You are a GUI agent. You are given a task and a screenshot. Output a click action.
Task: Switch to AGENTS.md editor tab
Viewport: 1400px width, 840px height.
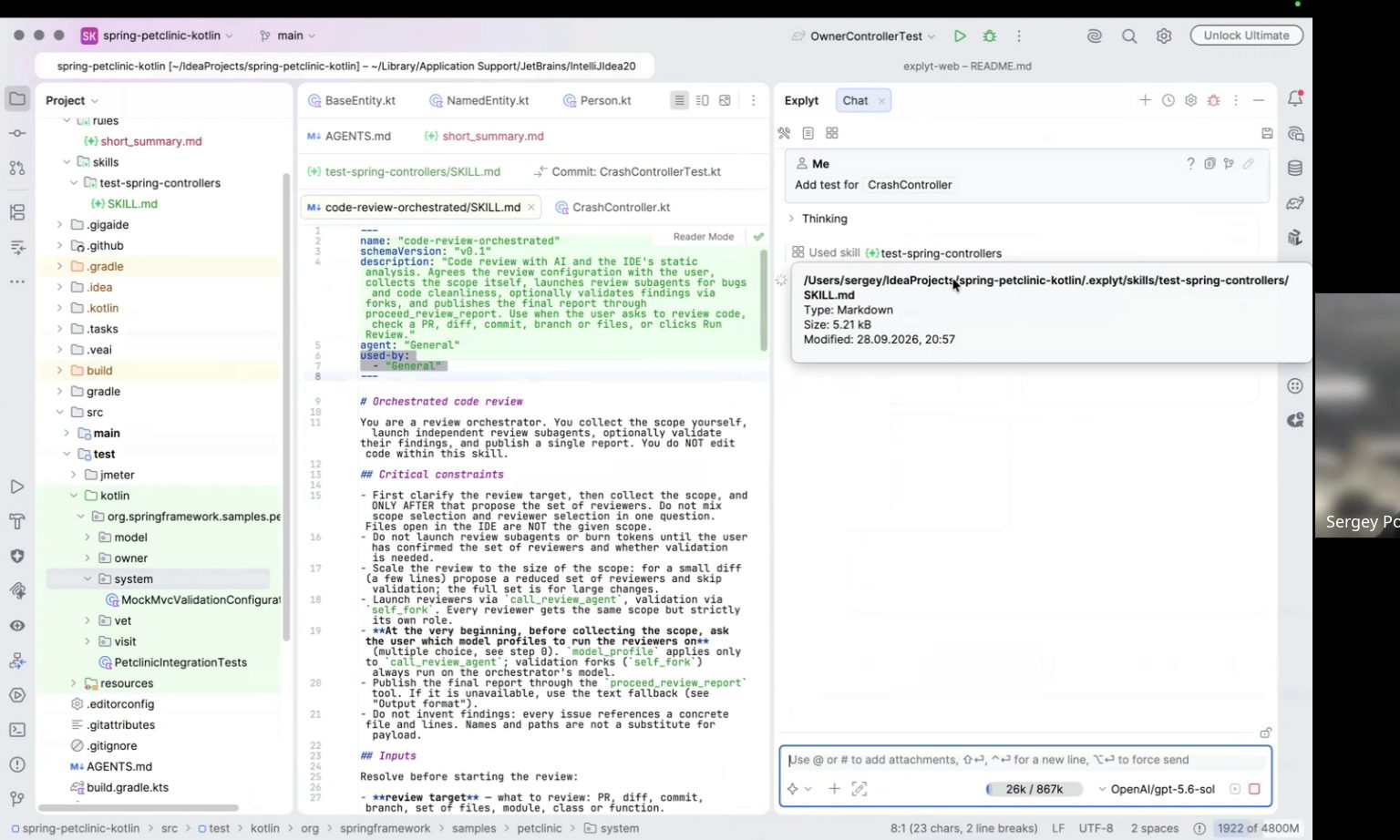pyautogui.click(x=349, y=136)
